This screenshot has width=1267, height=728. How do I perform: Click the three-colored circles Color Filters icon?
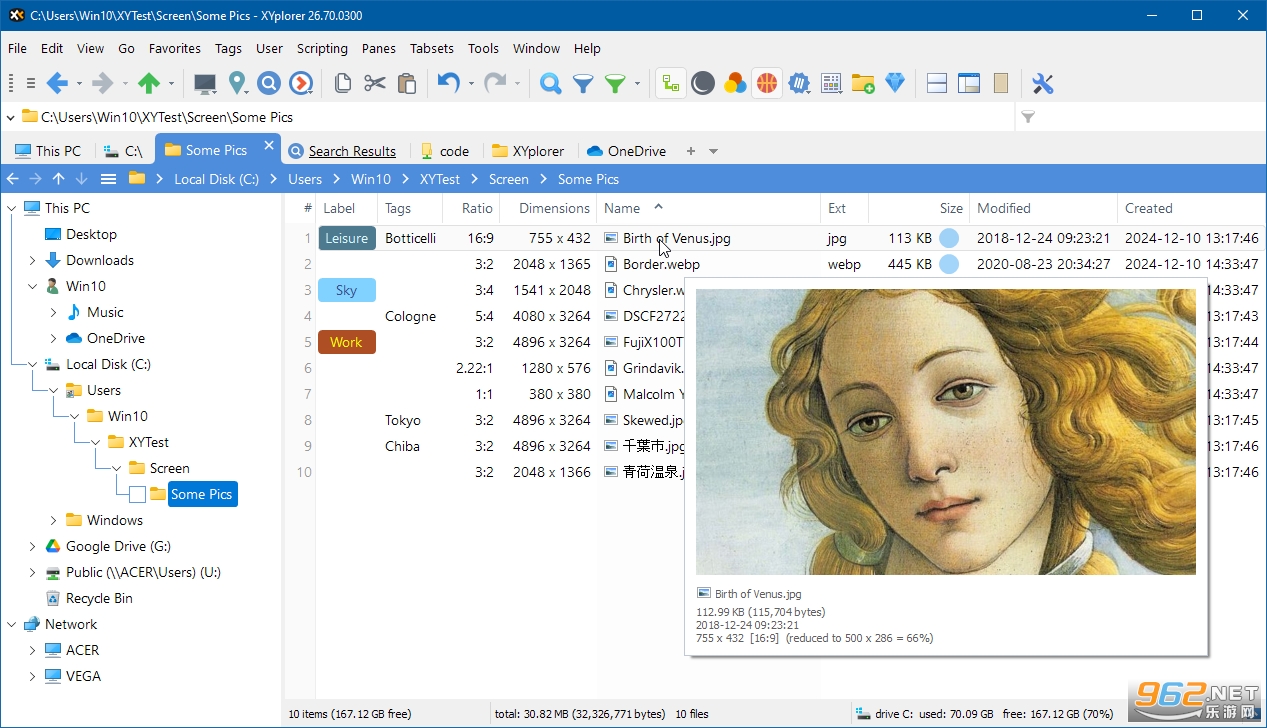(x=735, y=83)
